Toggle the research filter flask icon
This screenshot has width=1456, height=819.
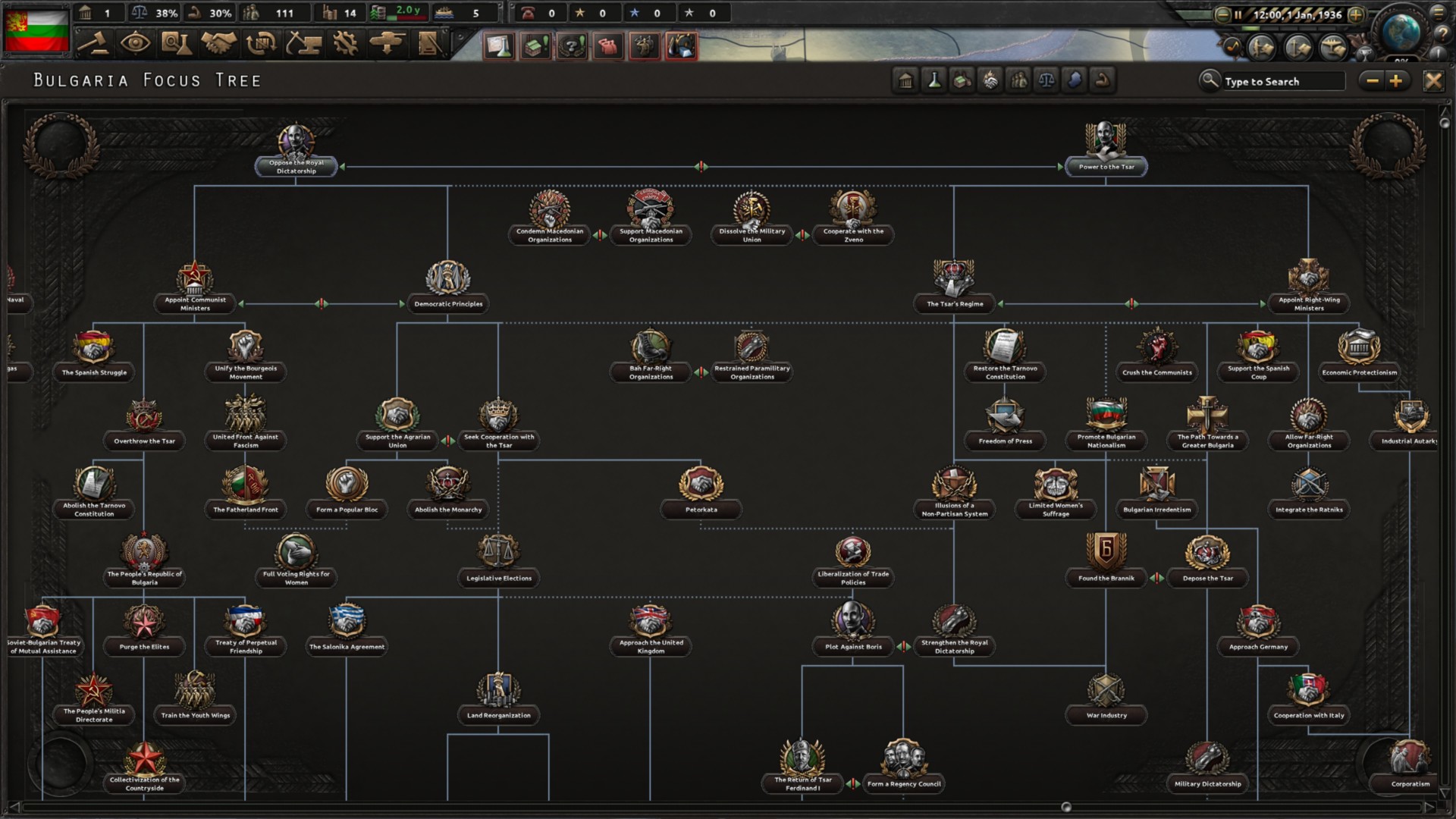pyautogui.click(x=934, y=80)
